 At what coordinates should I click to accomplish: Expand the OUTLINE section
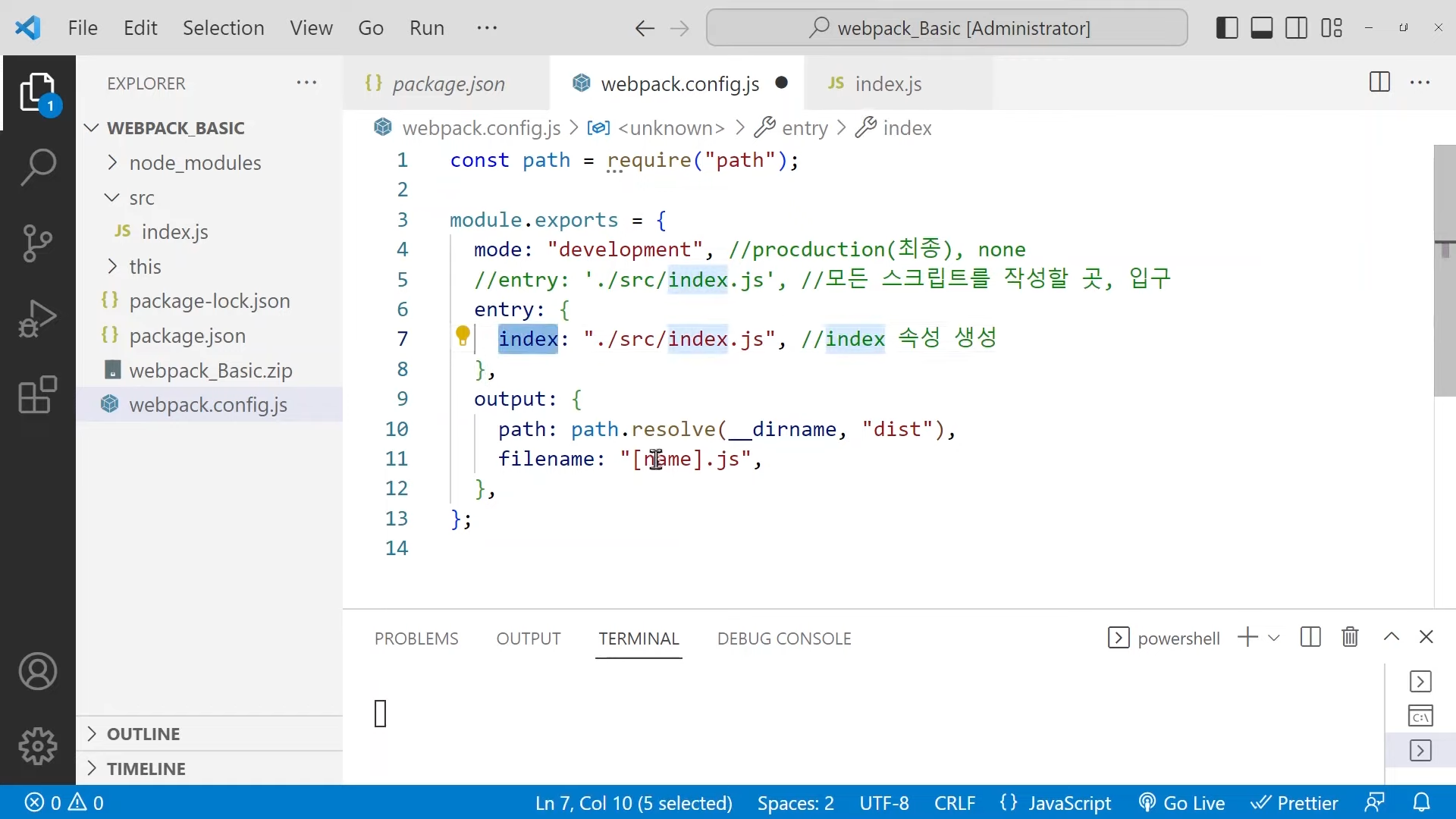[143, 734]
